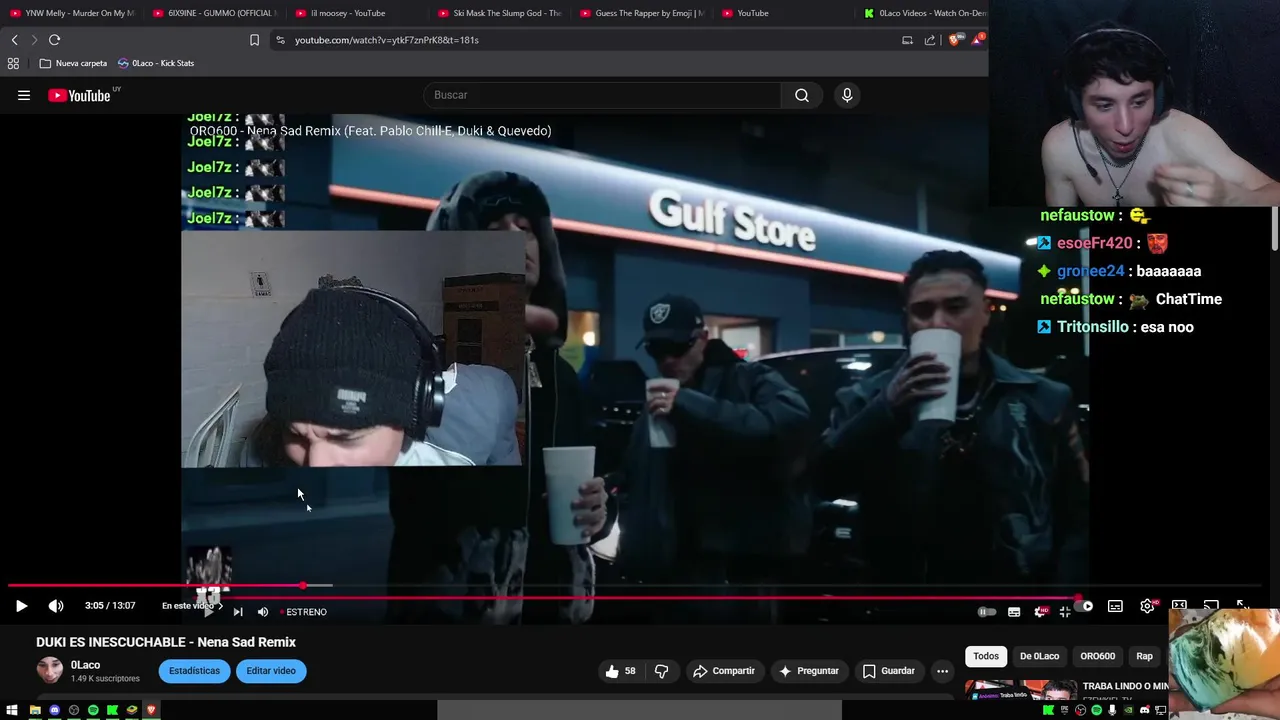Select the Todos filter chip

click(986, 656)
